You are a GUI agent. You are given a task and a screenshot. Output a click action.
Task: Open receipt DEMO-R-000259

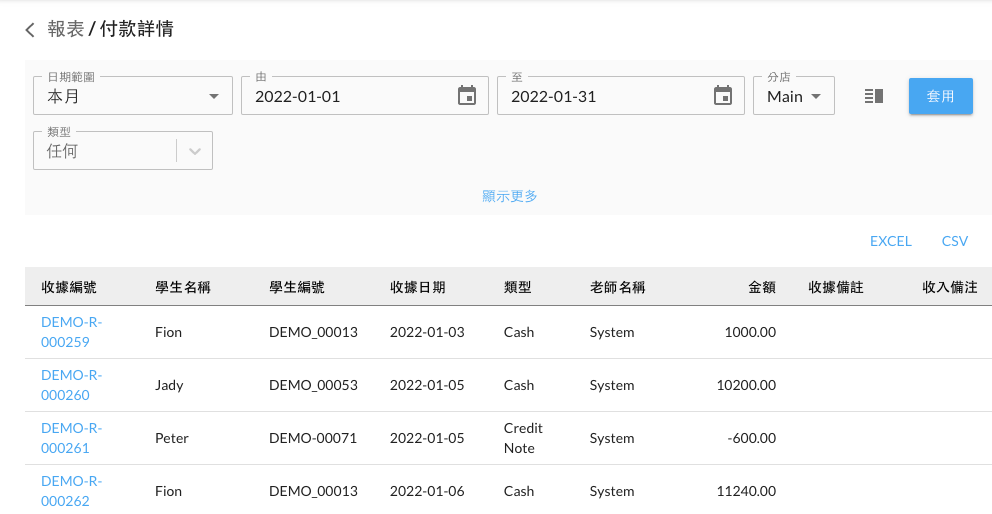(x=71, y=332)
